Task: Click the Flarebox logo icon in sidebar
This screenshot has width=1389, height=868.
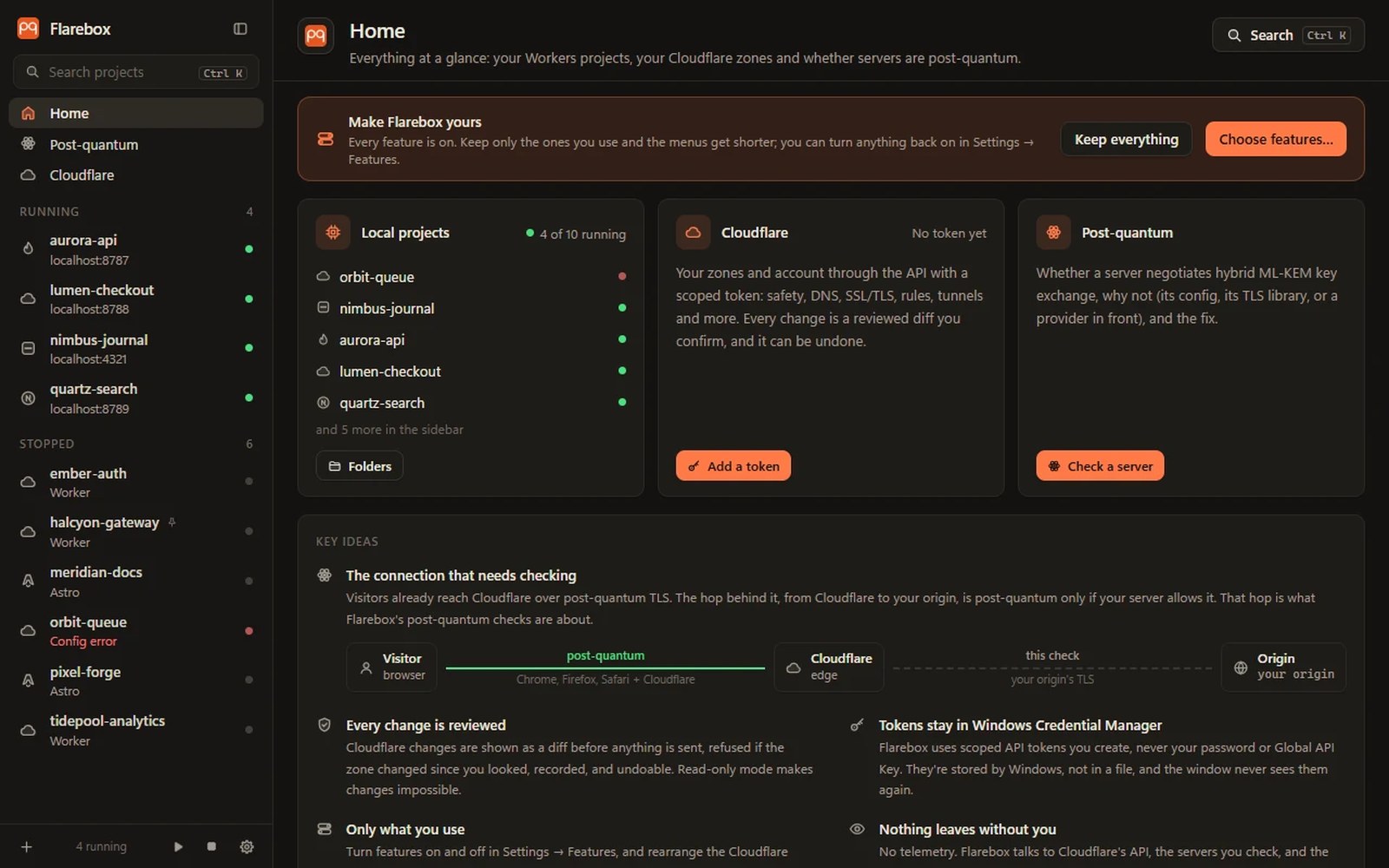Action: click(28, 29)
